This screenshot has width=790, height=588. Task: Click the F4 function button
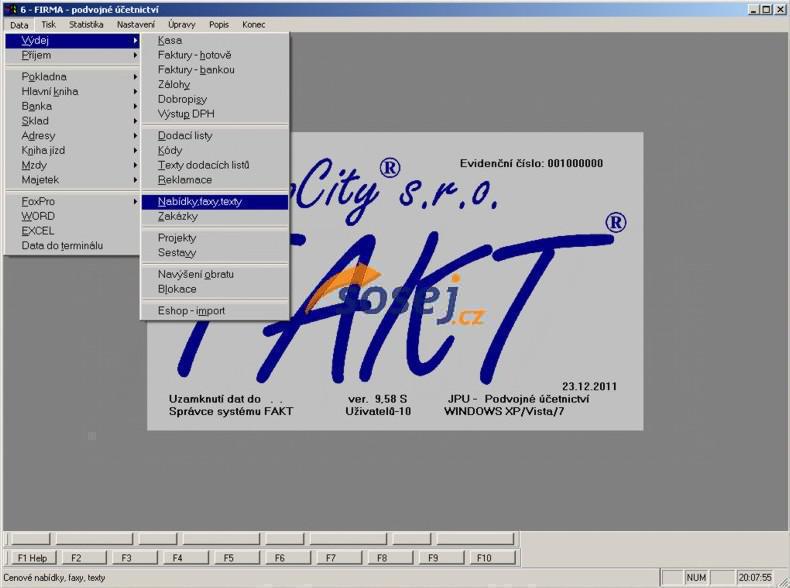(x=185, y=558)
